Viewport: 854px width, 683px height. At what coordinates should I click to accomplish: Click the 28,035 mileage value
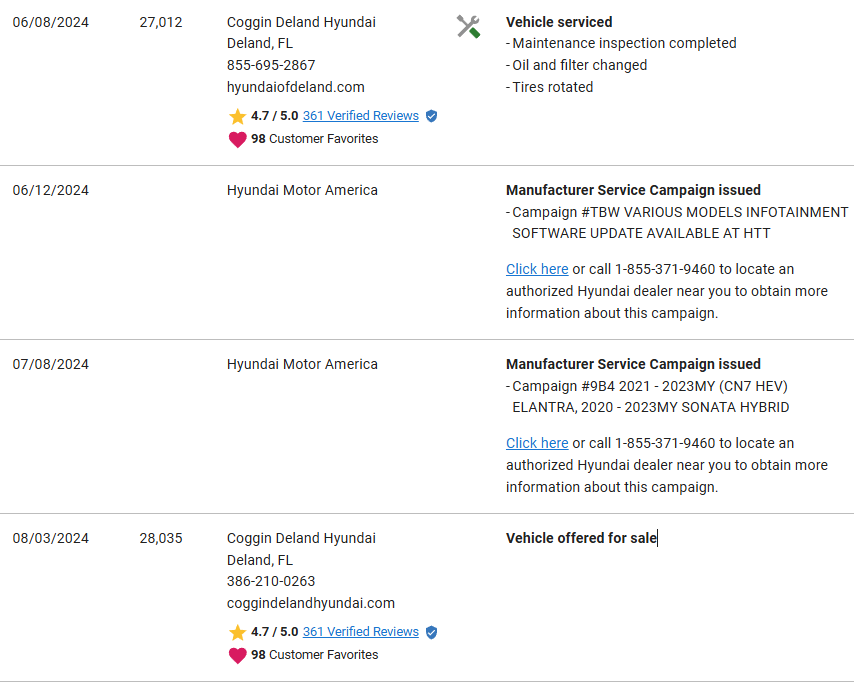(x=161, y=538)
